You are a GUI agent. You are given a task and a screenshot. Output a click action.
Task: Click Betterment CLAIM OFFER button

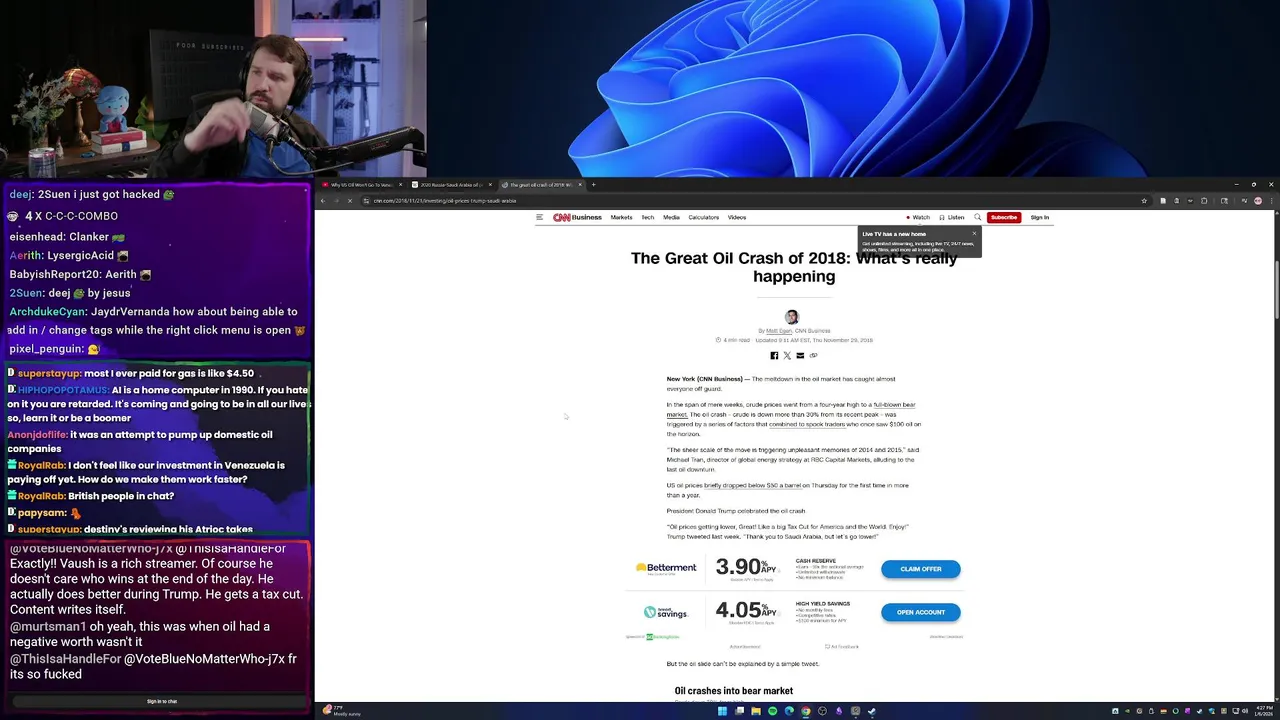coord(921,569)
